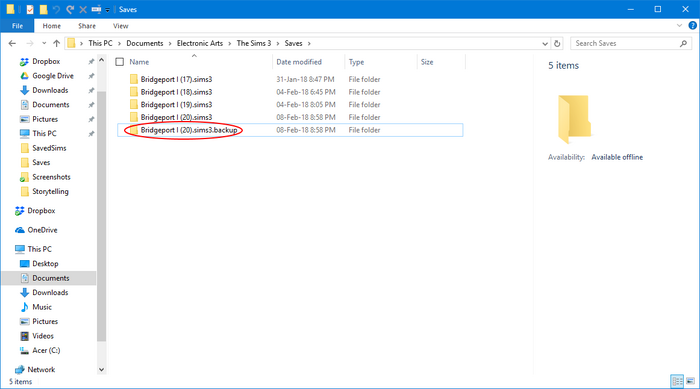This screenshot has height=389, width=700.
Task: Switch to the View ribbon tab
Action: coord(121,26)
